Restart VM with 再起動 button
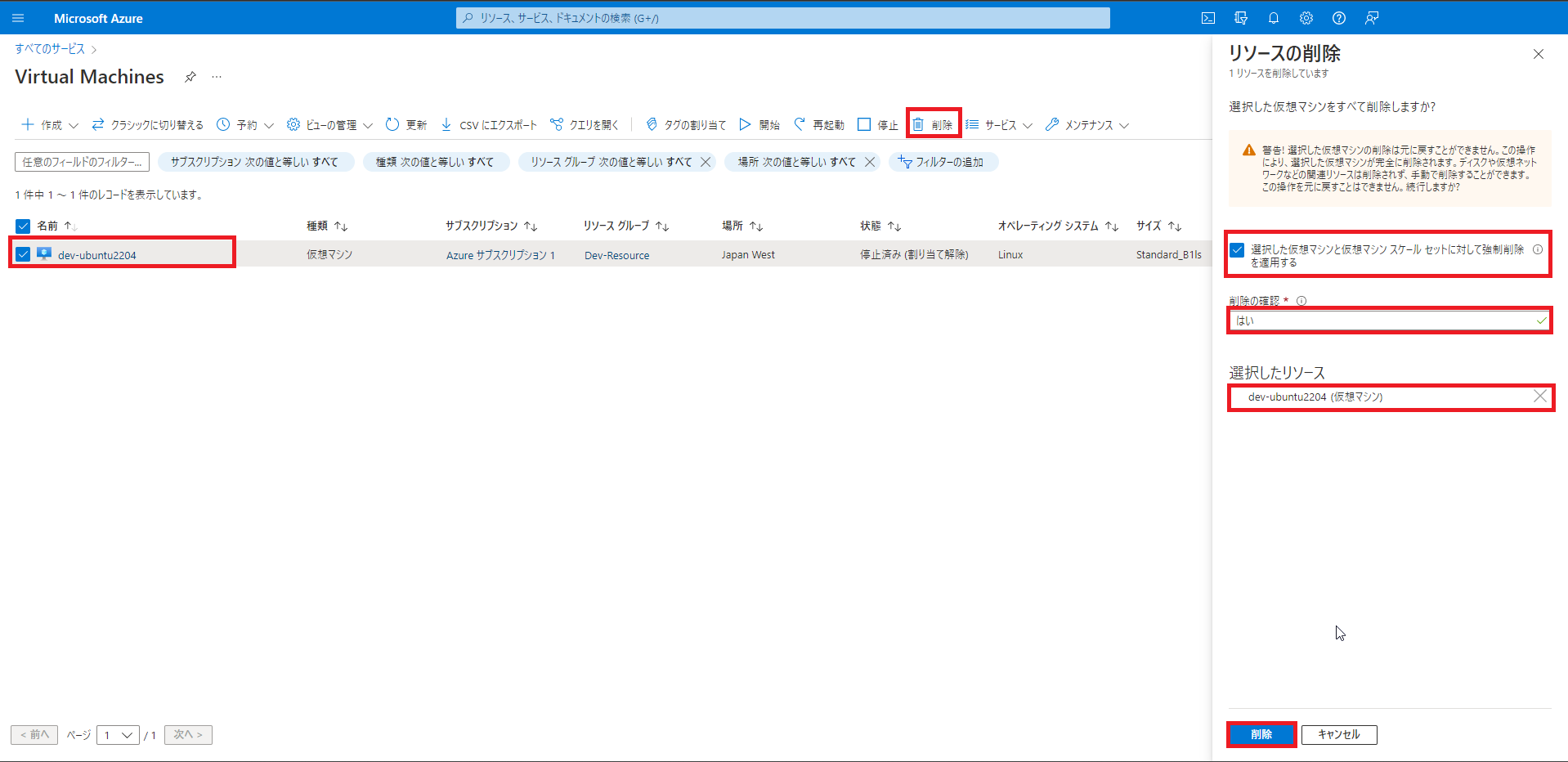 (x=819, y=124)
